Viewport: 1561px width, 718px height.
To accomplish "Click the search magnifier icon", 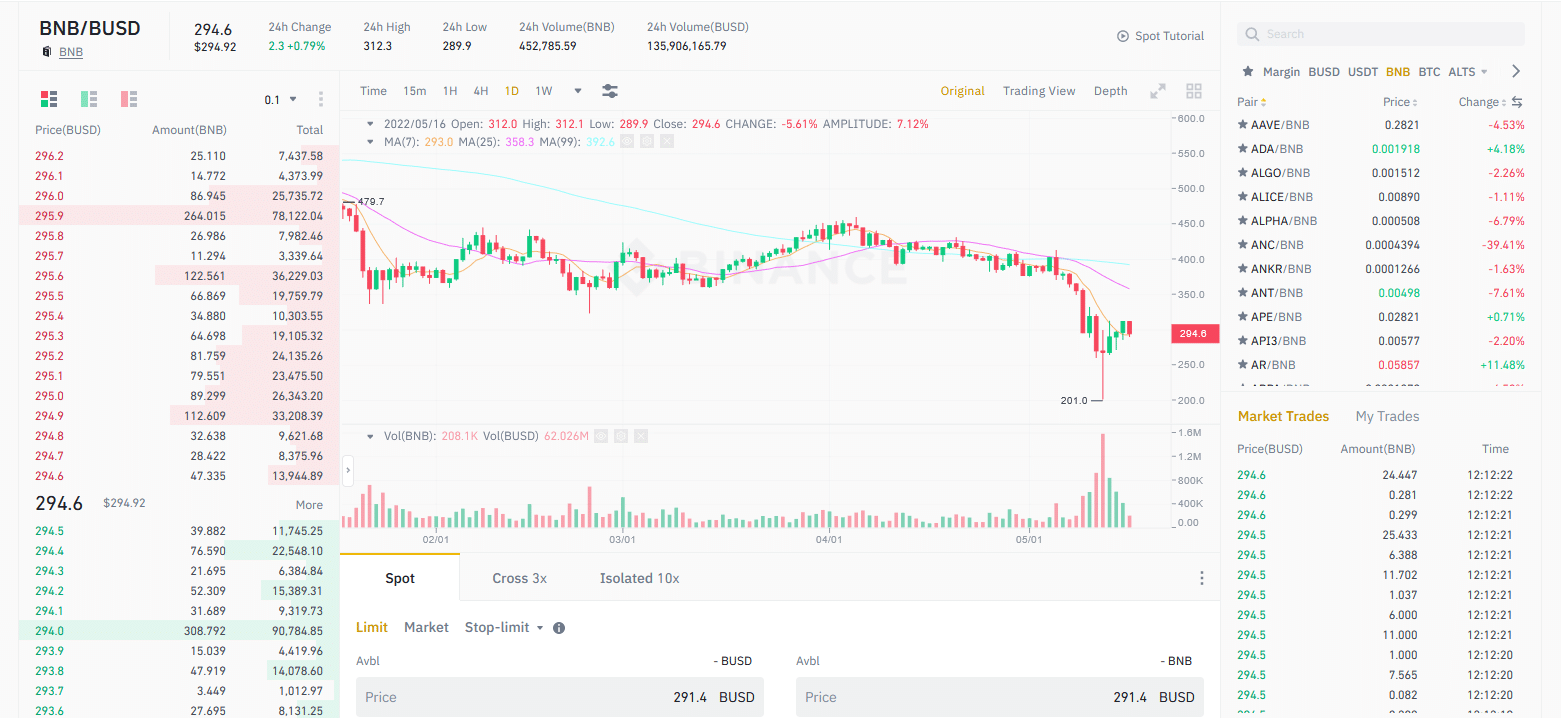I will pos(1252,34).
